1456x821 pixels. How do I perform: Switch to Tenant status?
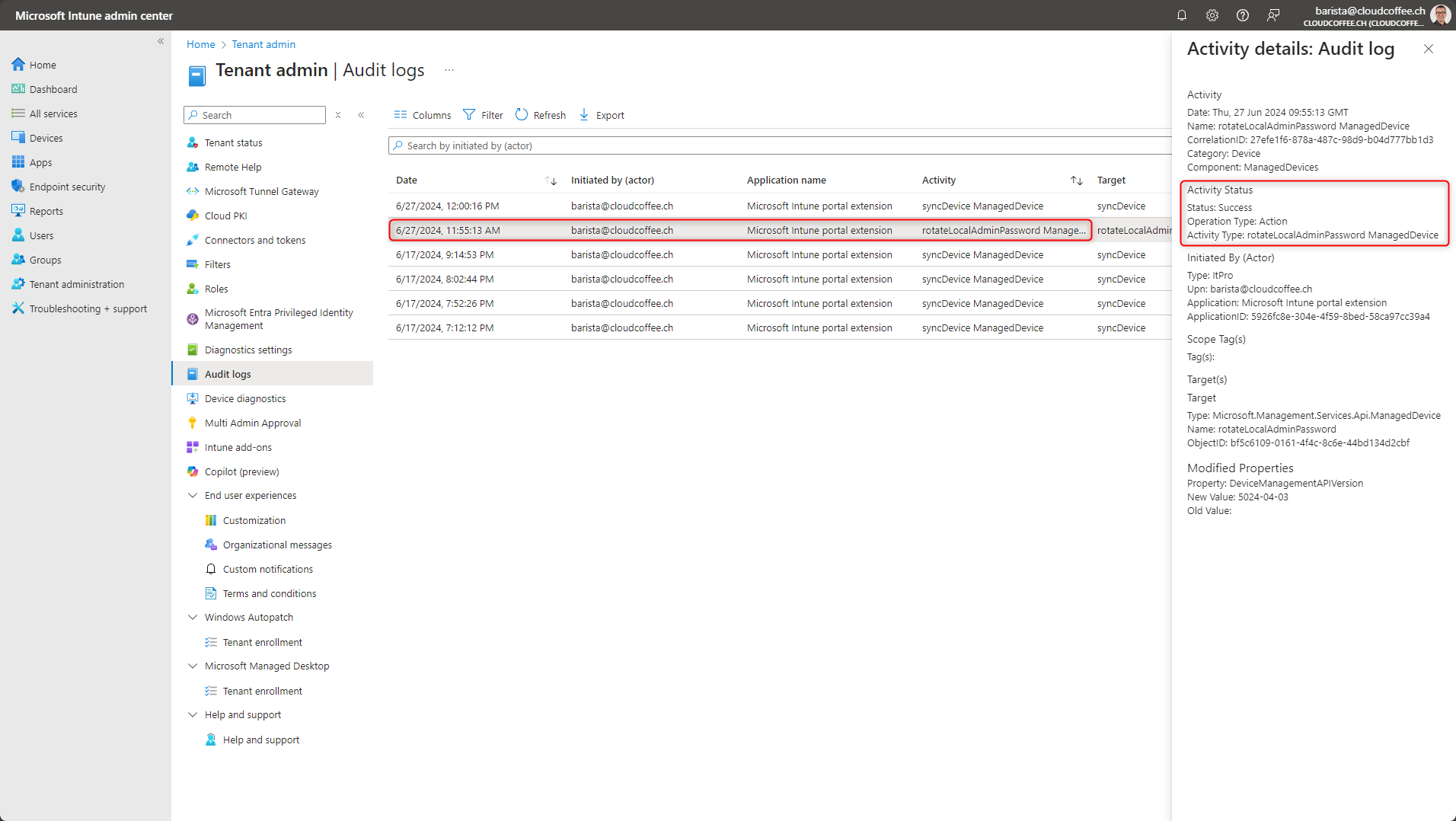[234, 142]
